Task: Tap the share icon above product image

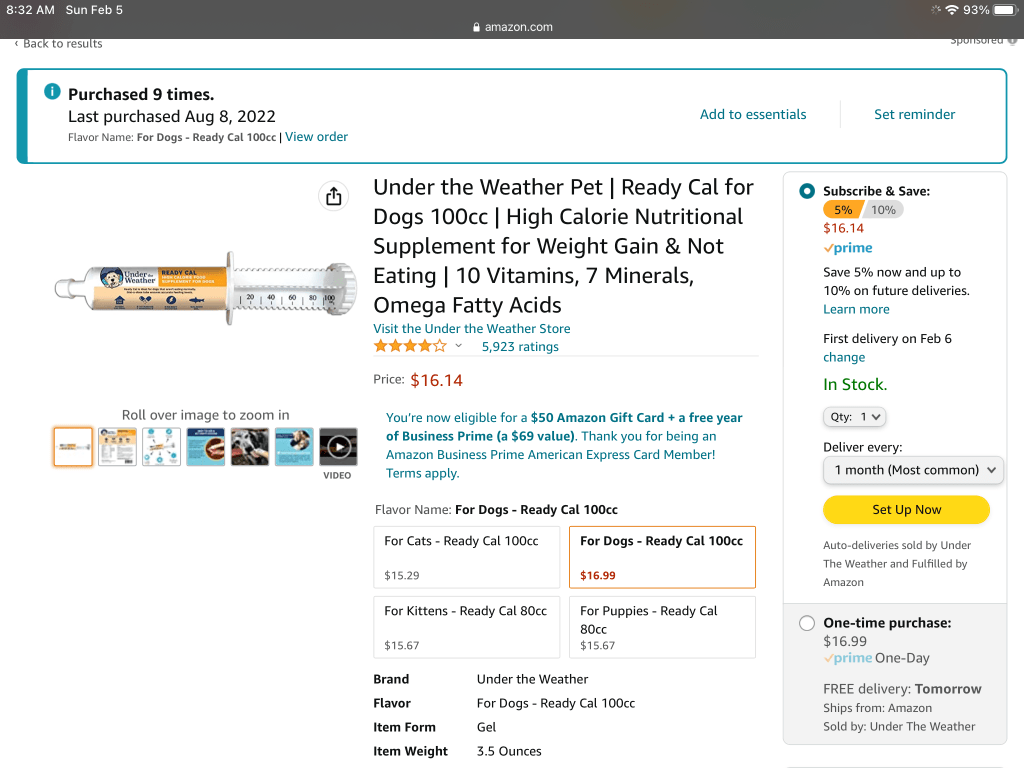Action: [334, 197]
